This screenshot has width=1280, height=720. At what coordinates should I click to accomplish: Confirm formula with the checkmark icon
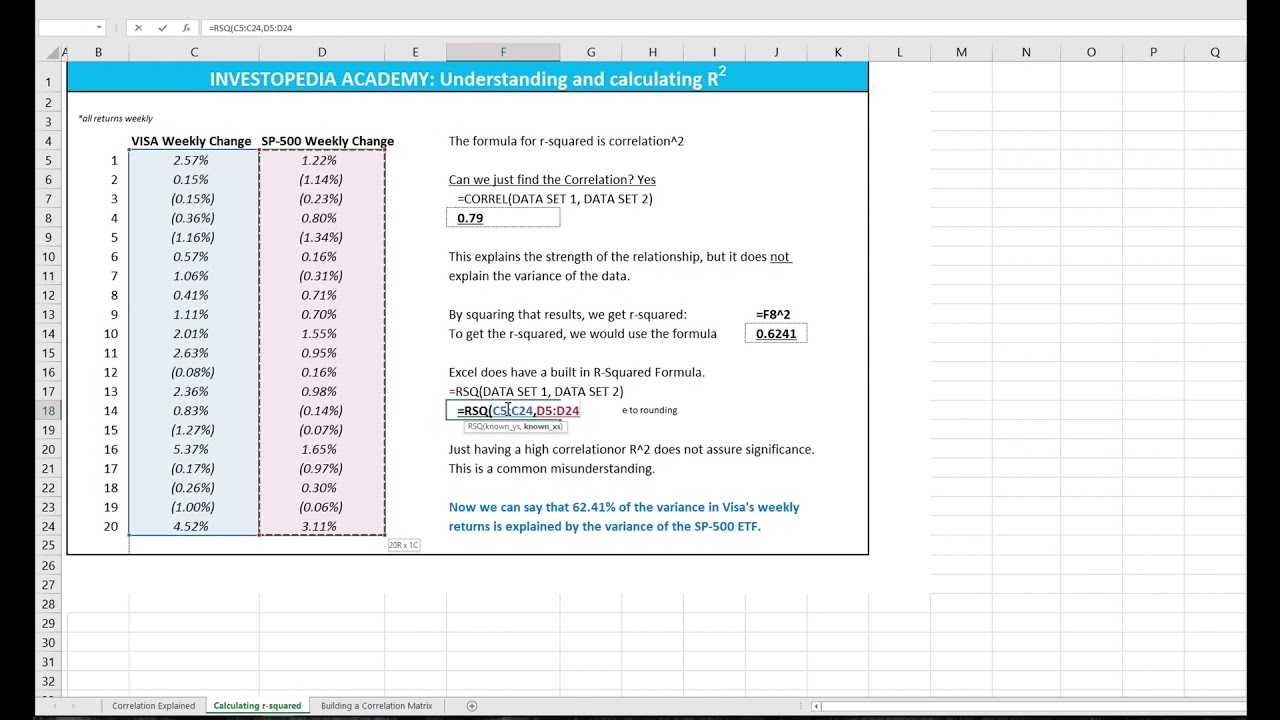[162, 28]
